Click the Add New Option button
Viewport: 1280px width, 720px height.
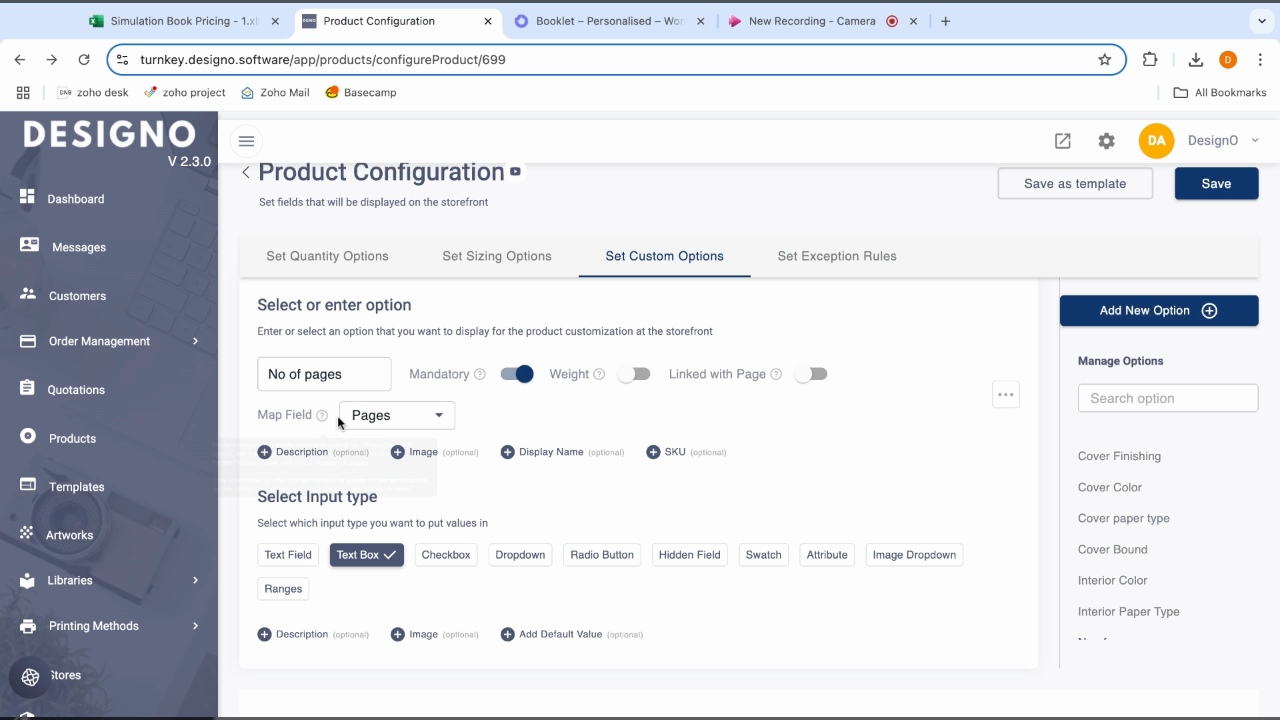(1158, 311)
